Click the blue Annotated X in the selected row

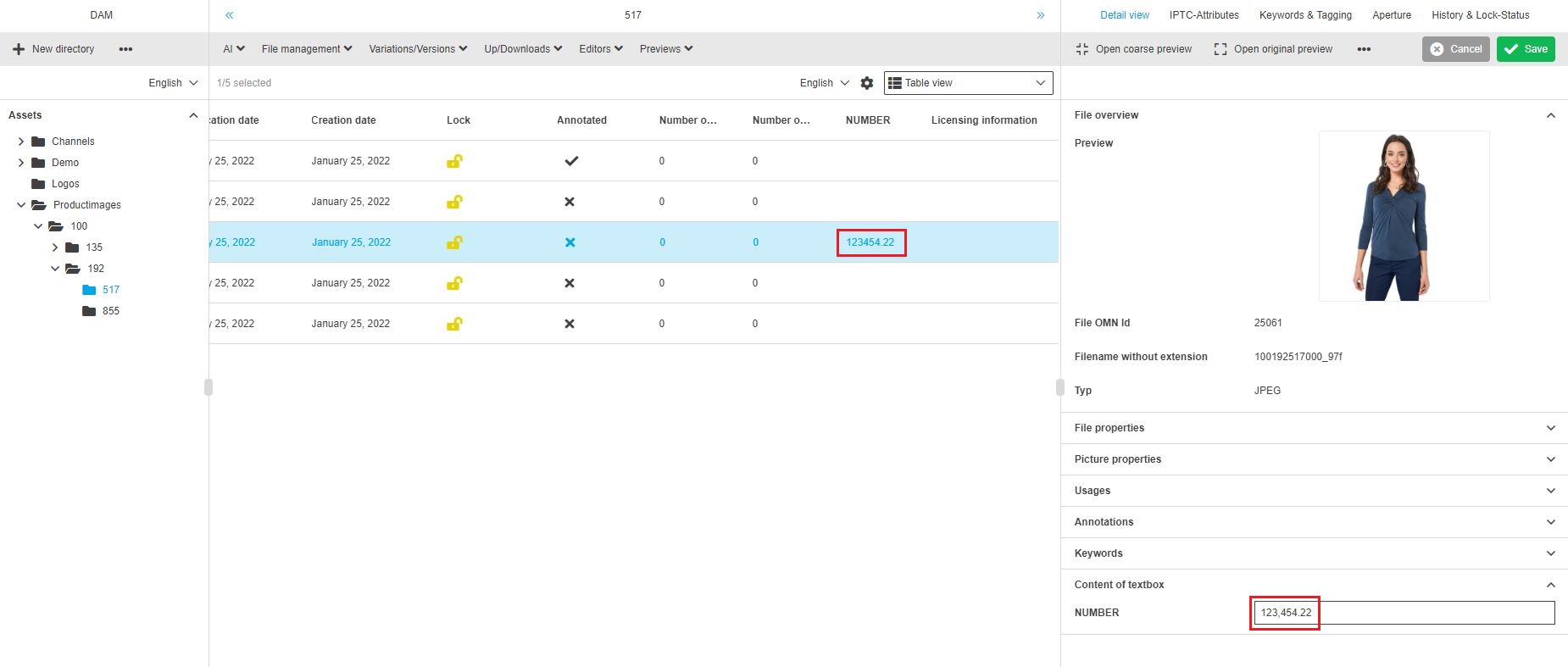[x=570, y=242]
